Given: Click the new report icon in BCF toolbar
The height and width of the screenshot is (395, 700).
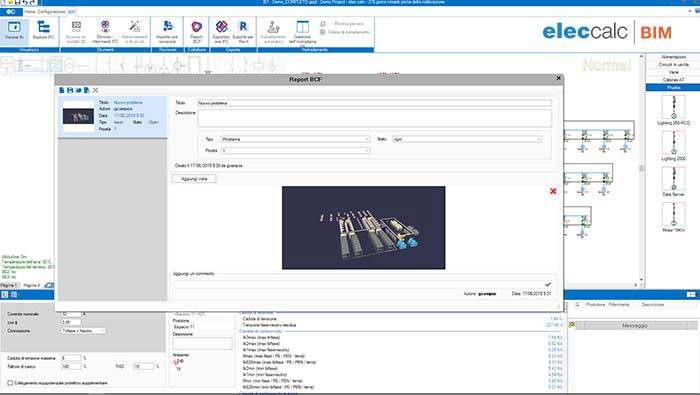Looking at the screenshot, I should click(62, 90).
